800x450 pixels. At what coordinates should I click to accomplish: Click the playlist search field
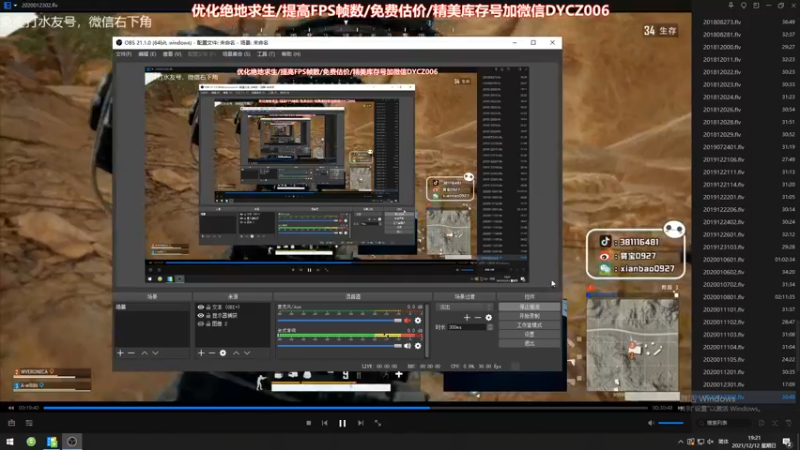click(723, 423)
